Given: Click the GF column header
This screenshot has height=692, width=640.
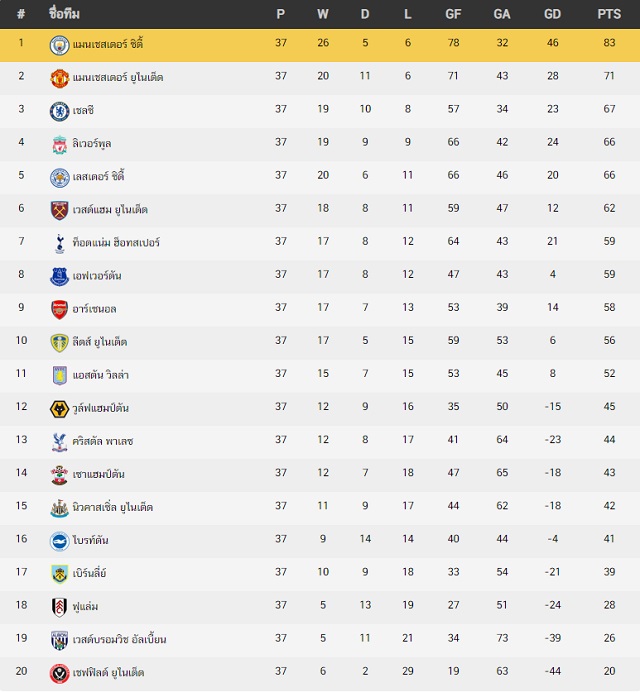Looking at the screenshot, I should point(453,14).
